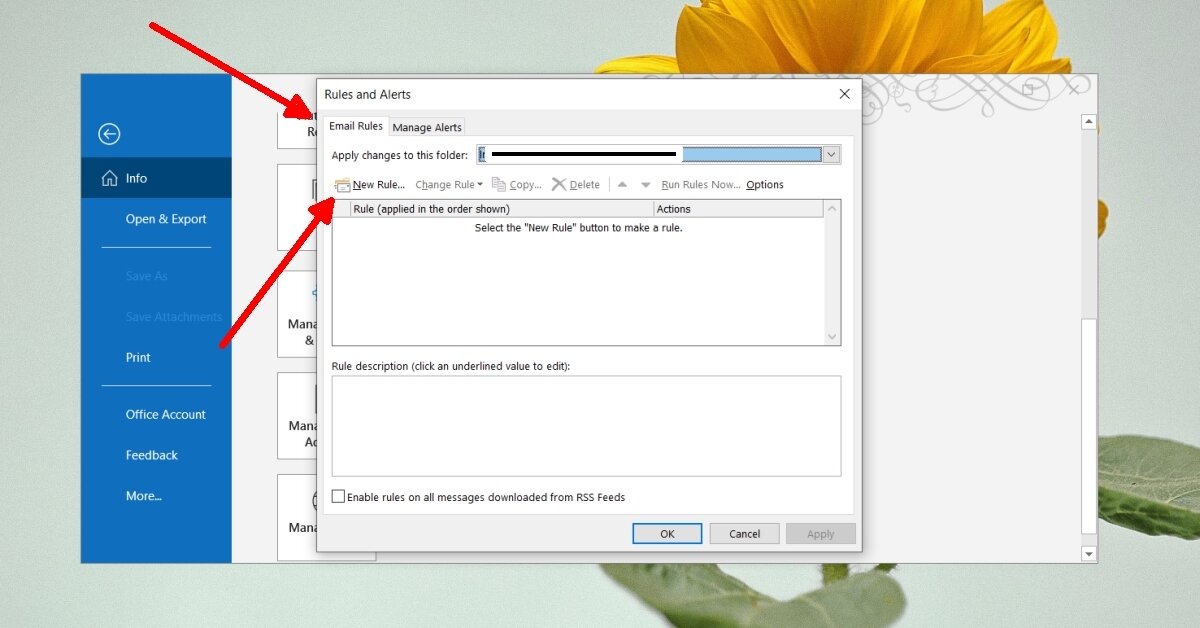Screen dimensions: 1200x628
Task: Move the rule up with the up arrow
Action: 620,184
